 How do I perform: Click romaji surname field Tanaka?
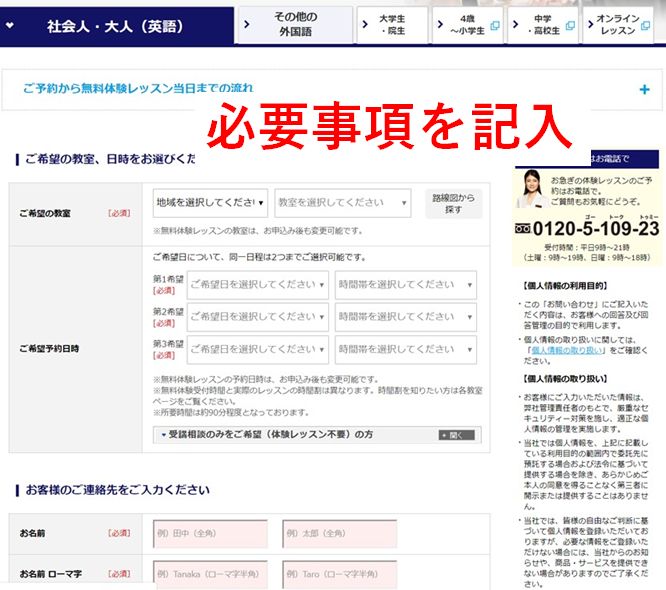pos(210,574)
